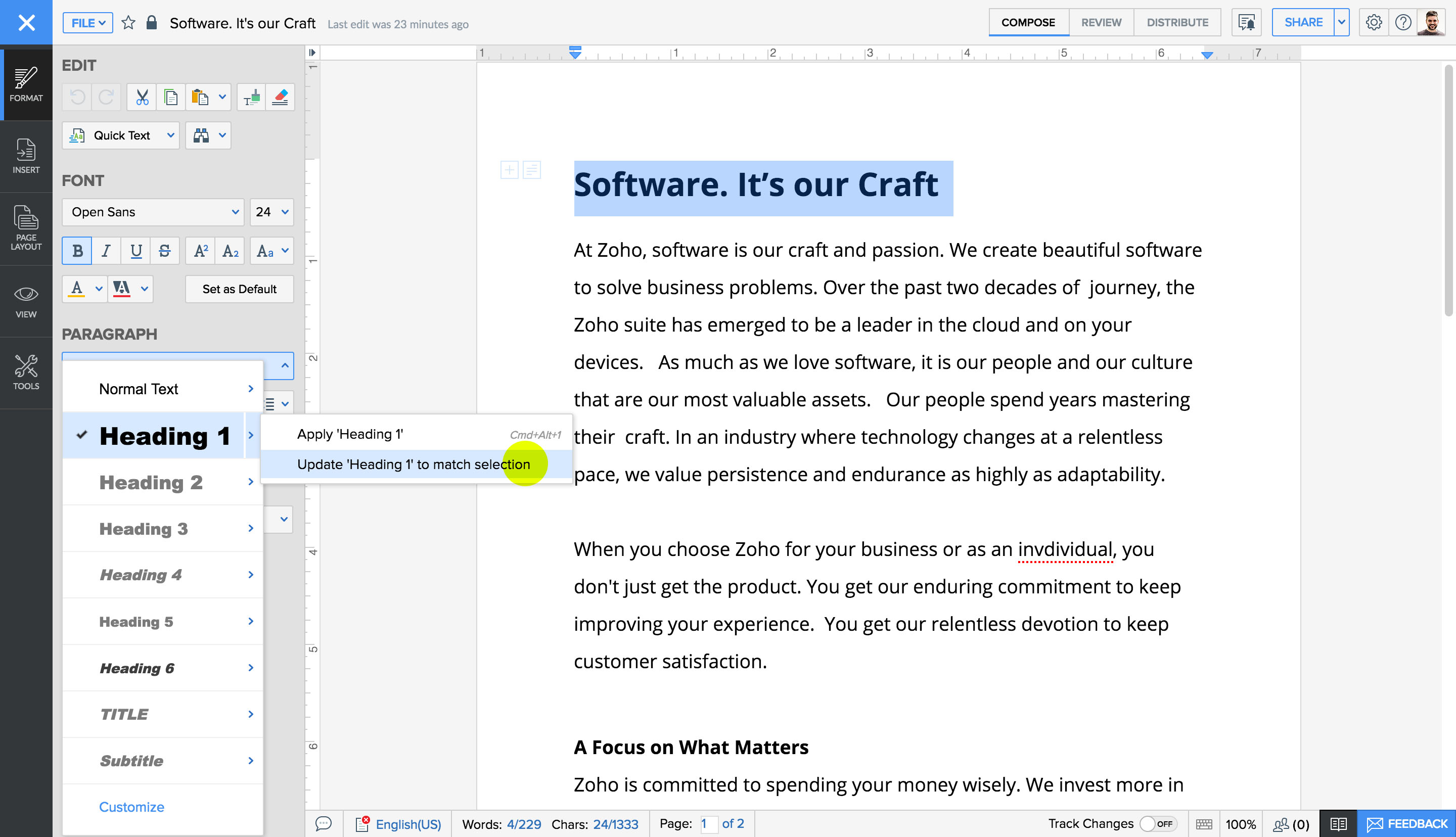
Task: Click the Customize styles link
Action: [x=131, y=807]
